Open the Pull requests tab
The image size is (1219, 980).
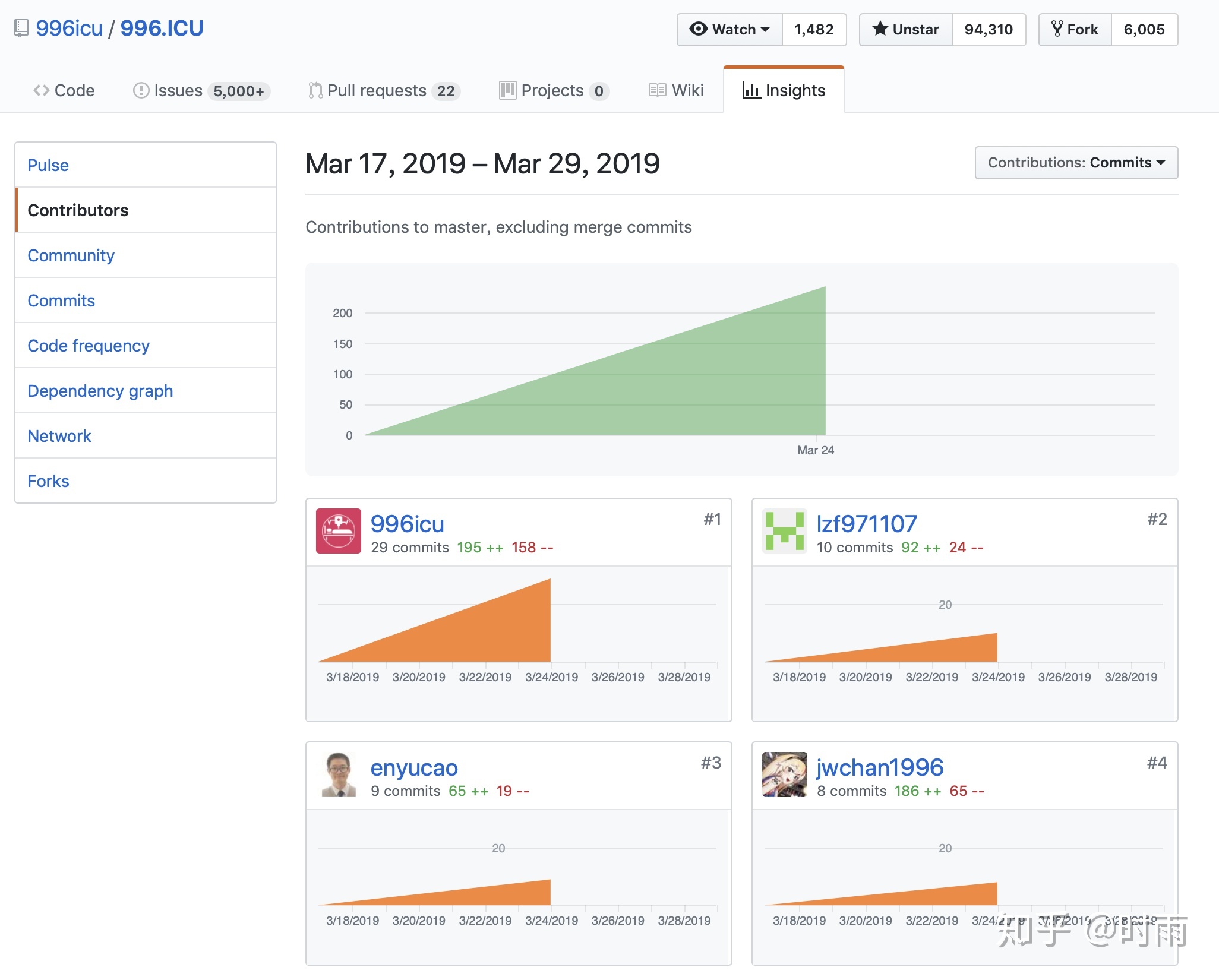(x=384, y=90)
